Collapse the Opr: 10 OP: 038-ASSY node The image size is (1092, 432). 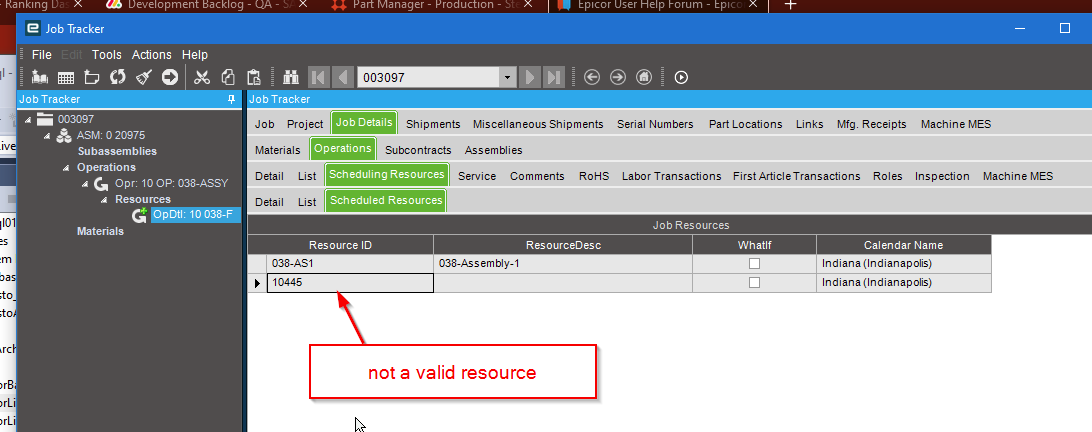coord(85,184)
